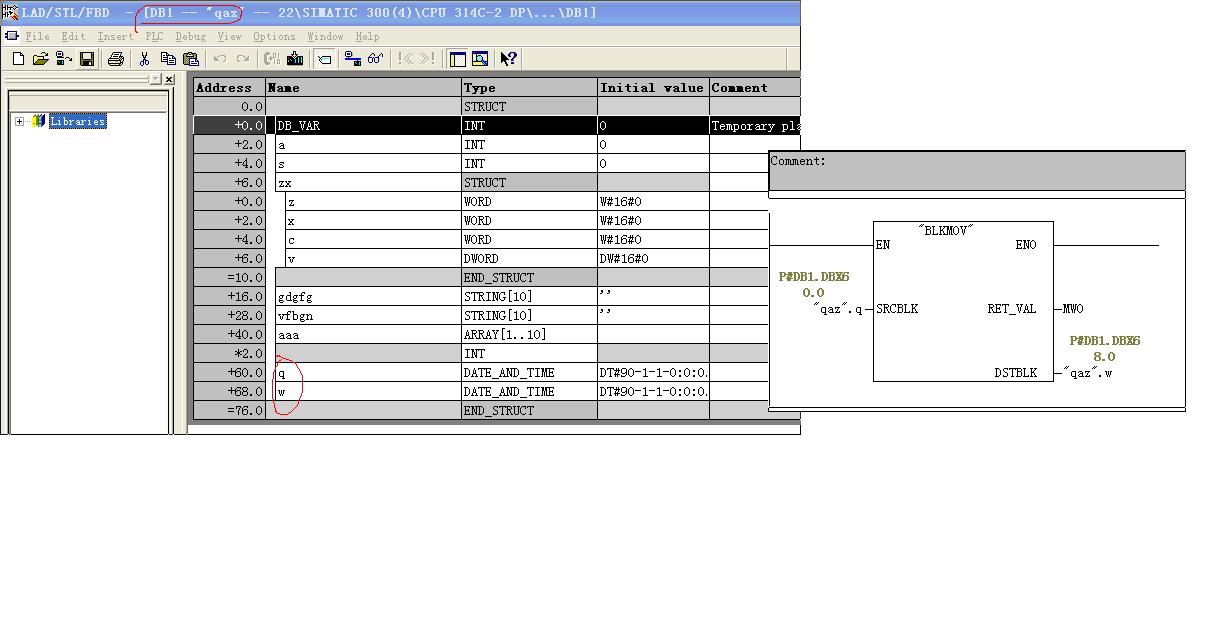Save the block with the floppy icon

tap(87, 59)
